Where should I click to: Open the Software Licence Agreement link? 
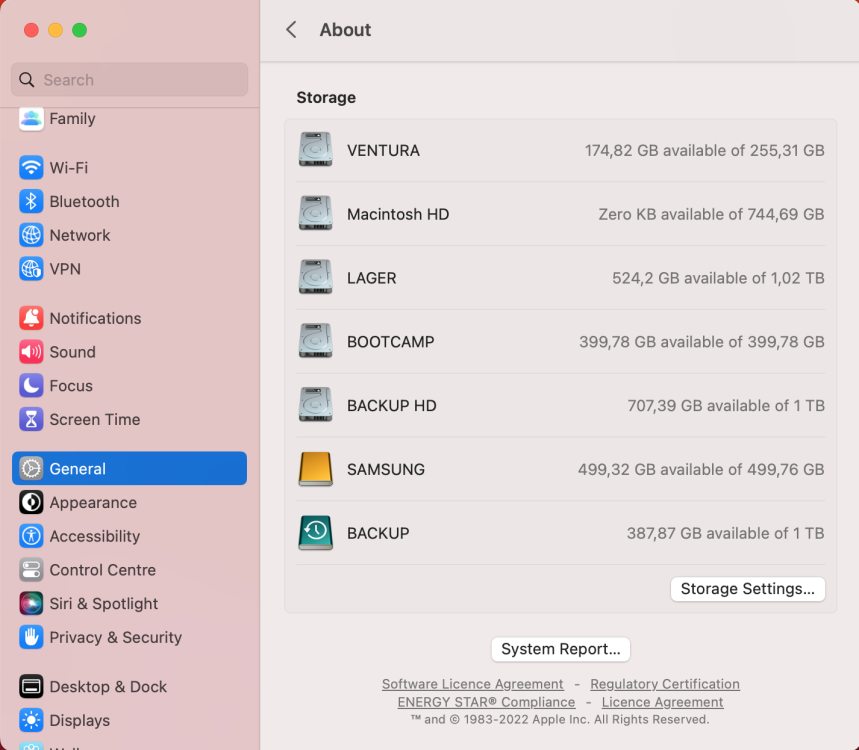[472, 684]
